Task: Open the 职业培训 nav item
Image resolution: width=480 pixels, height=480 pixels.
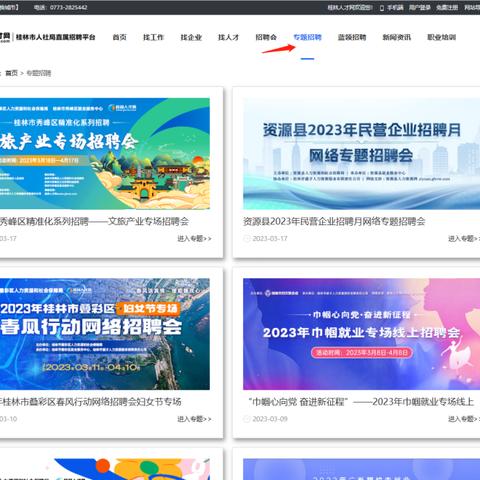Action: (441, 37)
